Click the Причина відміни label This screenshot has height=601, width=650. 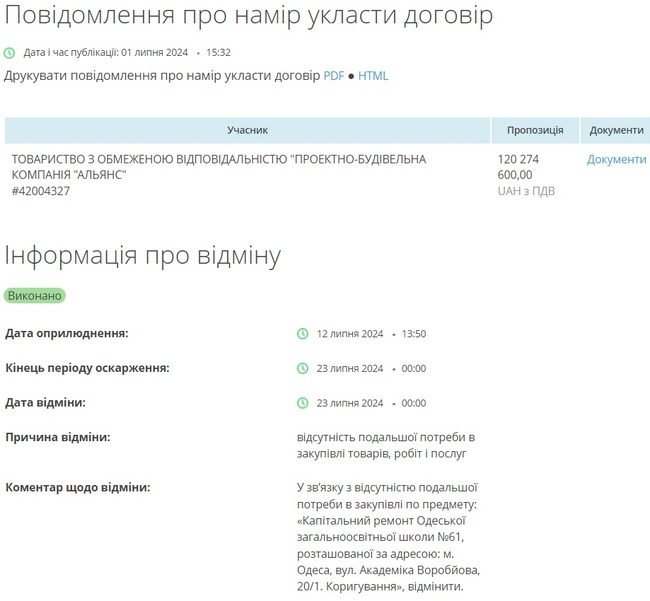[58, 438]
